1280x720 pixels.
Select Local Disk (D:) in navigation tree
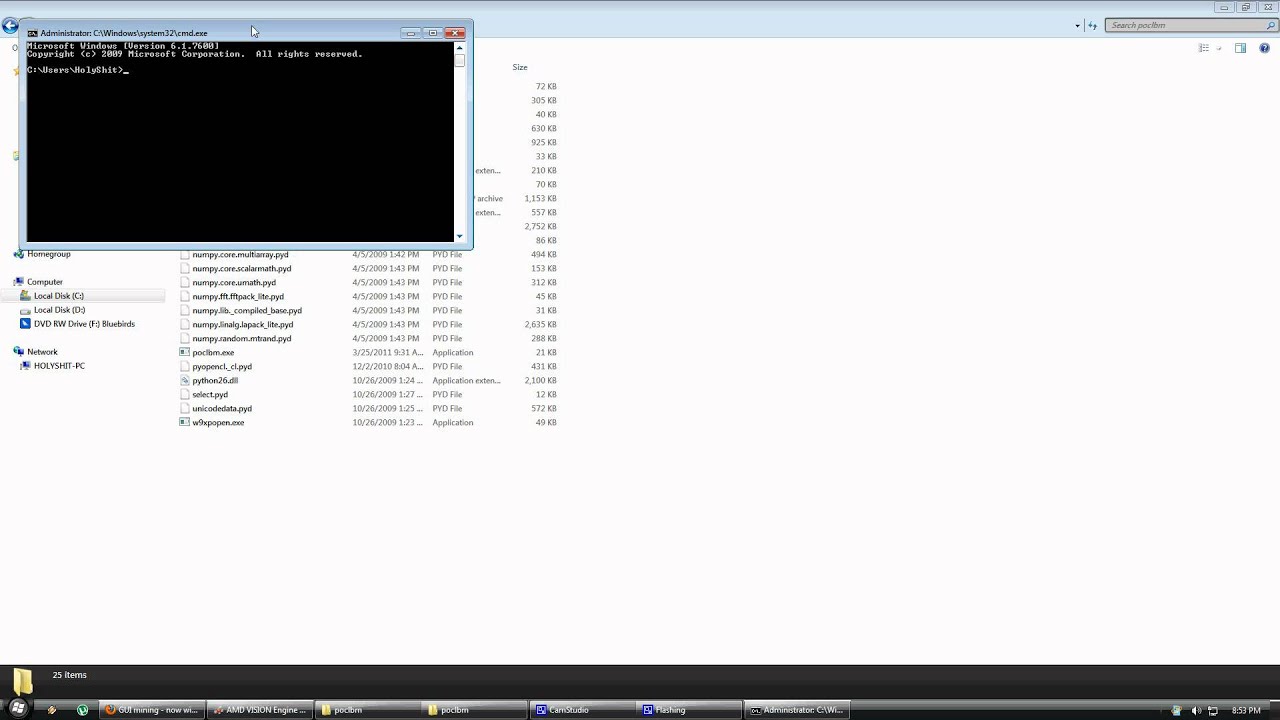[x=60, y=310]
